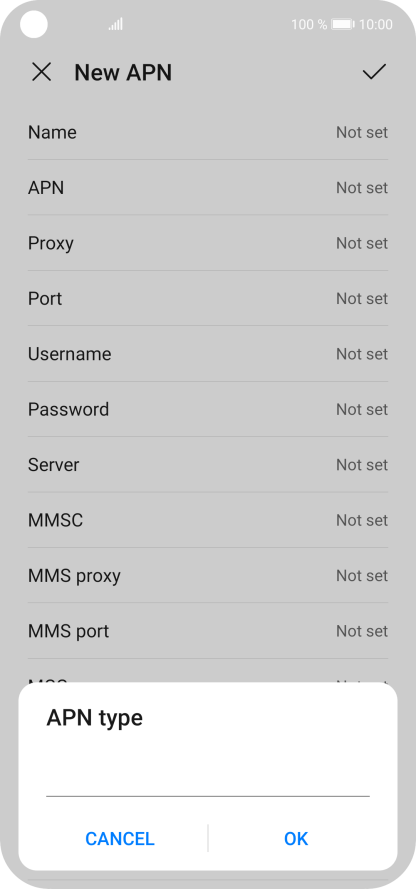Open the MMSC setting

click(208, 520)
